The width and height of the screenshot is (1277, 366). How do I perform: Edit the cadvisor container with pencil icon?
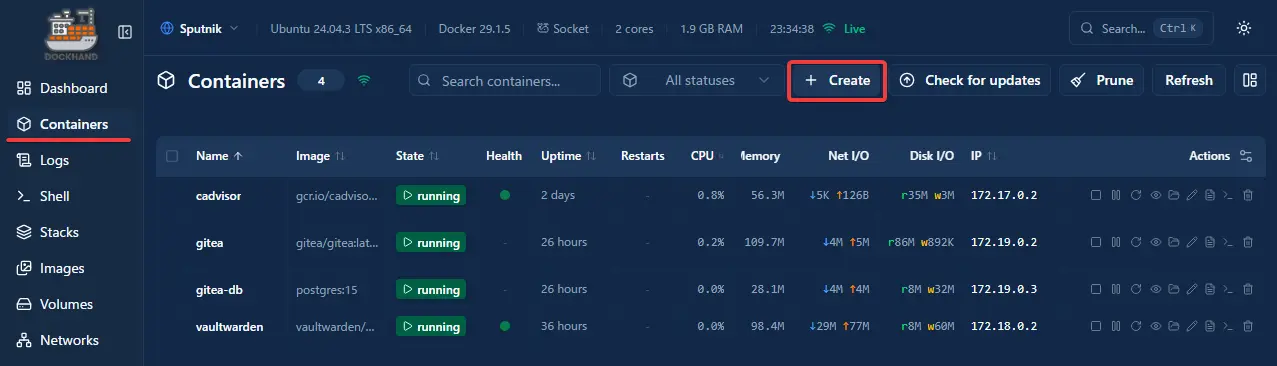point(1191,195)
